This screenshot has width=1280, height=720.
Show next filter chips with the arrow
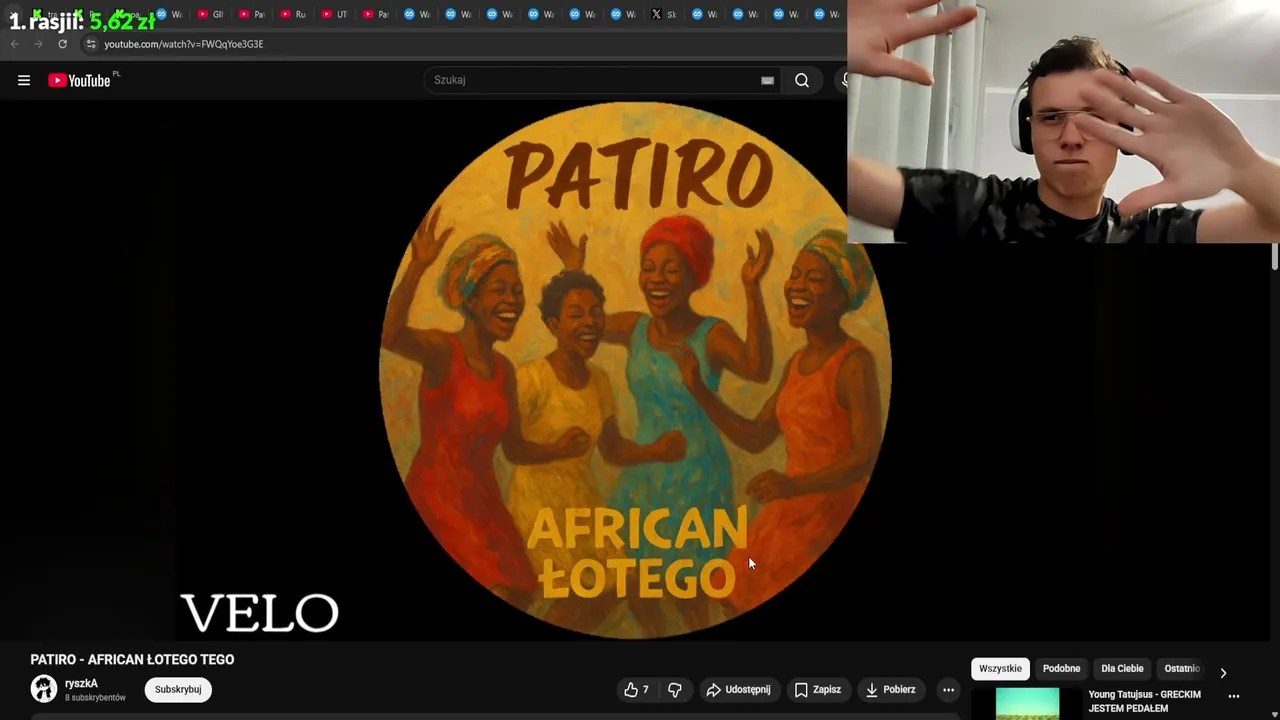[1222, 673]
